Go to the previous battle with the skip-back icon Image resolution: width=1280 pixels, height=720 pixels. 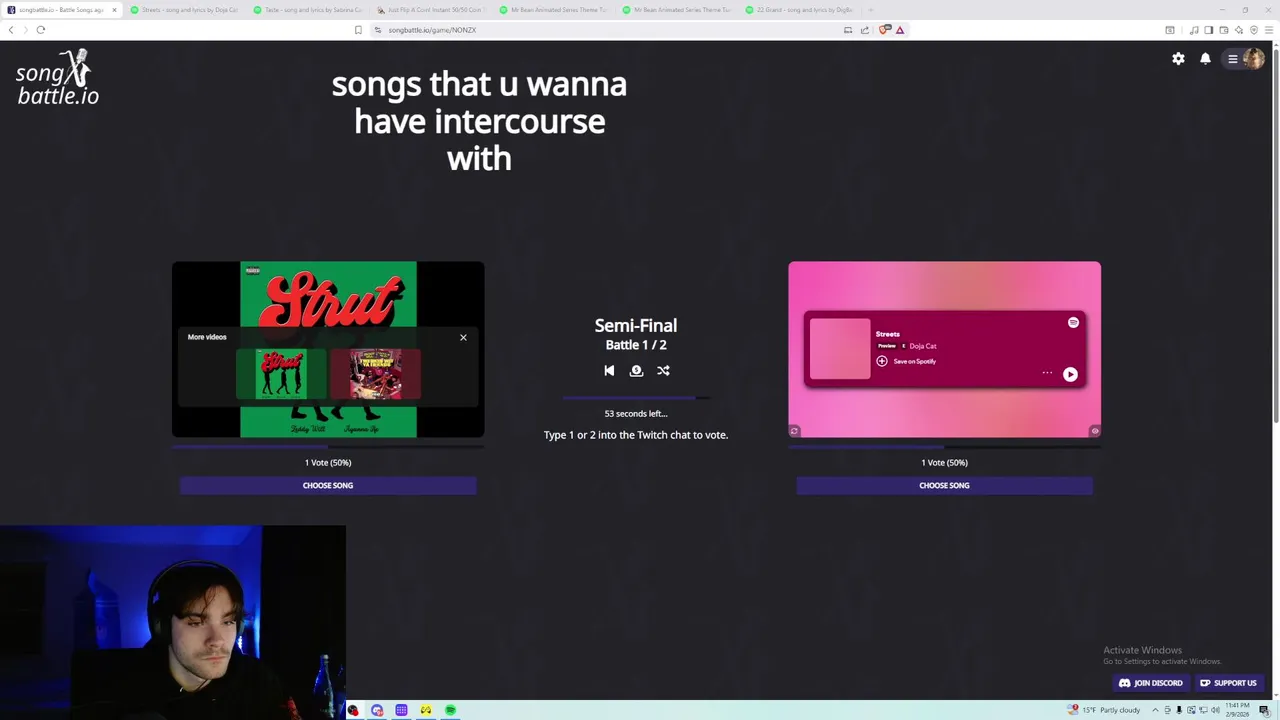609,370
